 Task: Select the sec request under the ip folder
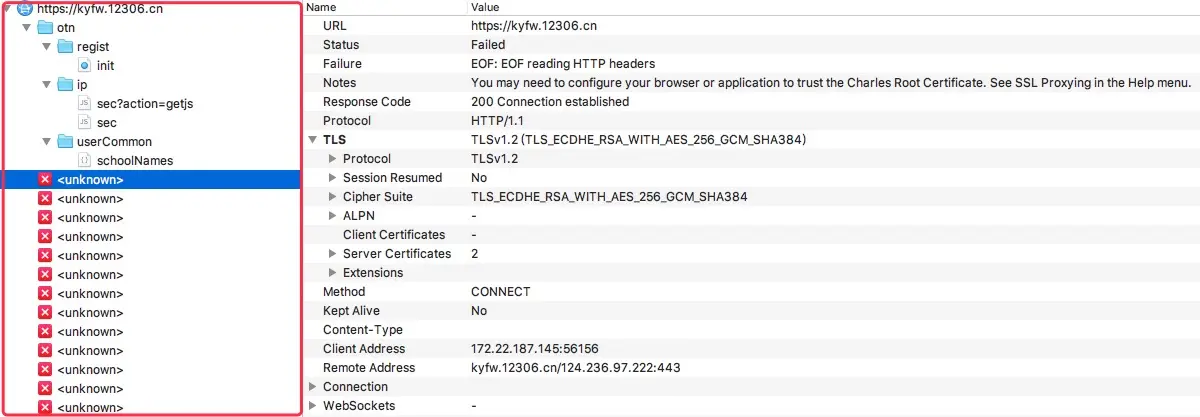[107, 123]
